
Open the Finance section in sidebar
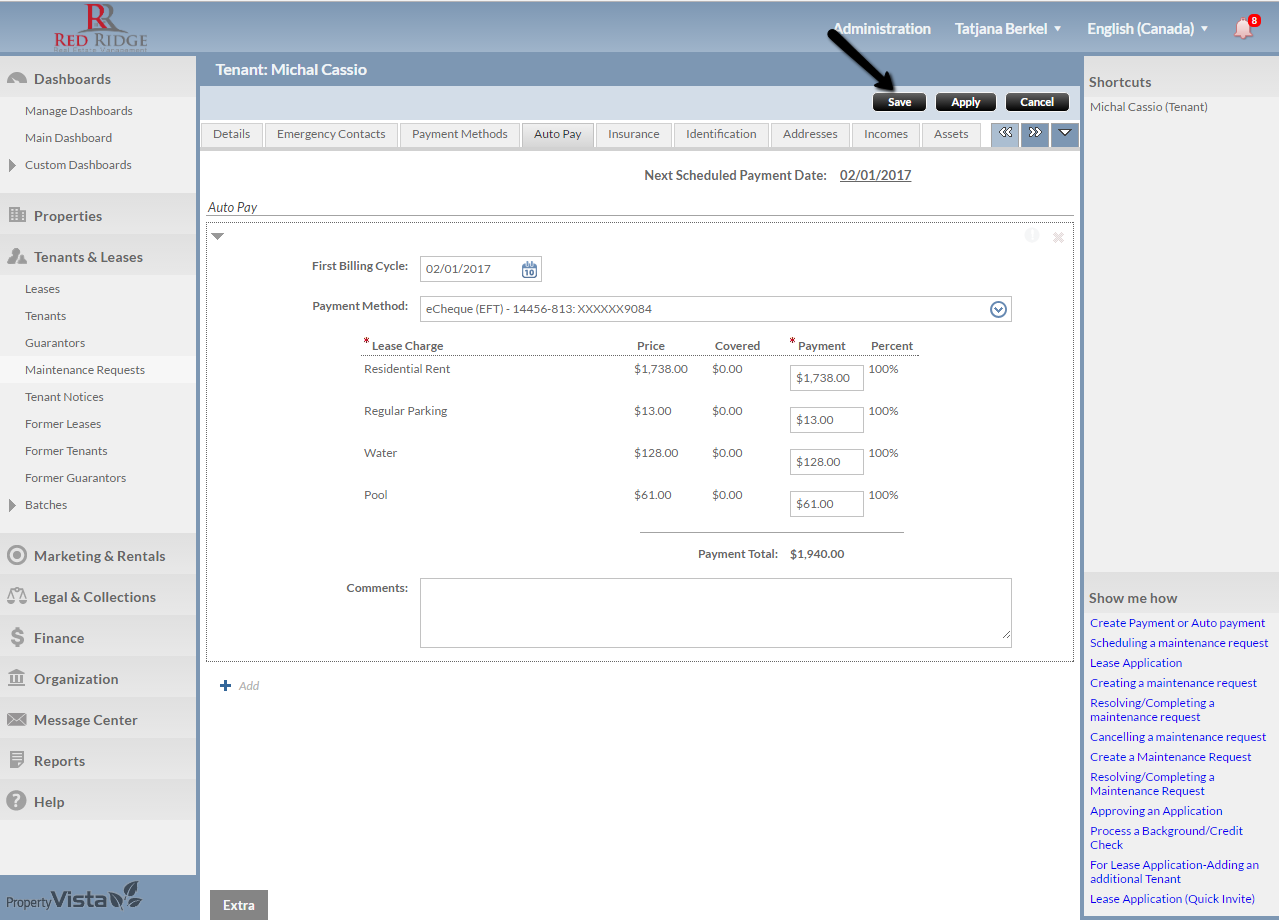[x=59, y=638]
